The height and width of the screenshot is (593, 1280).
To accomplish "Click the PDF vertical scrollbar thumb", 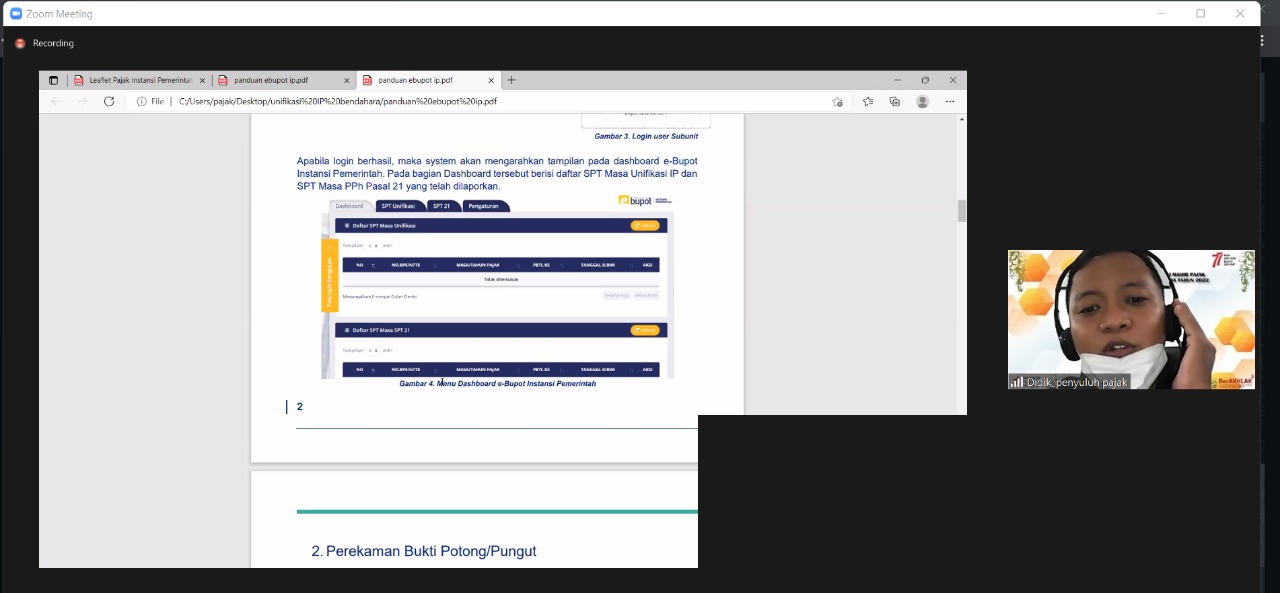I will click(962, 210).
